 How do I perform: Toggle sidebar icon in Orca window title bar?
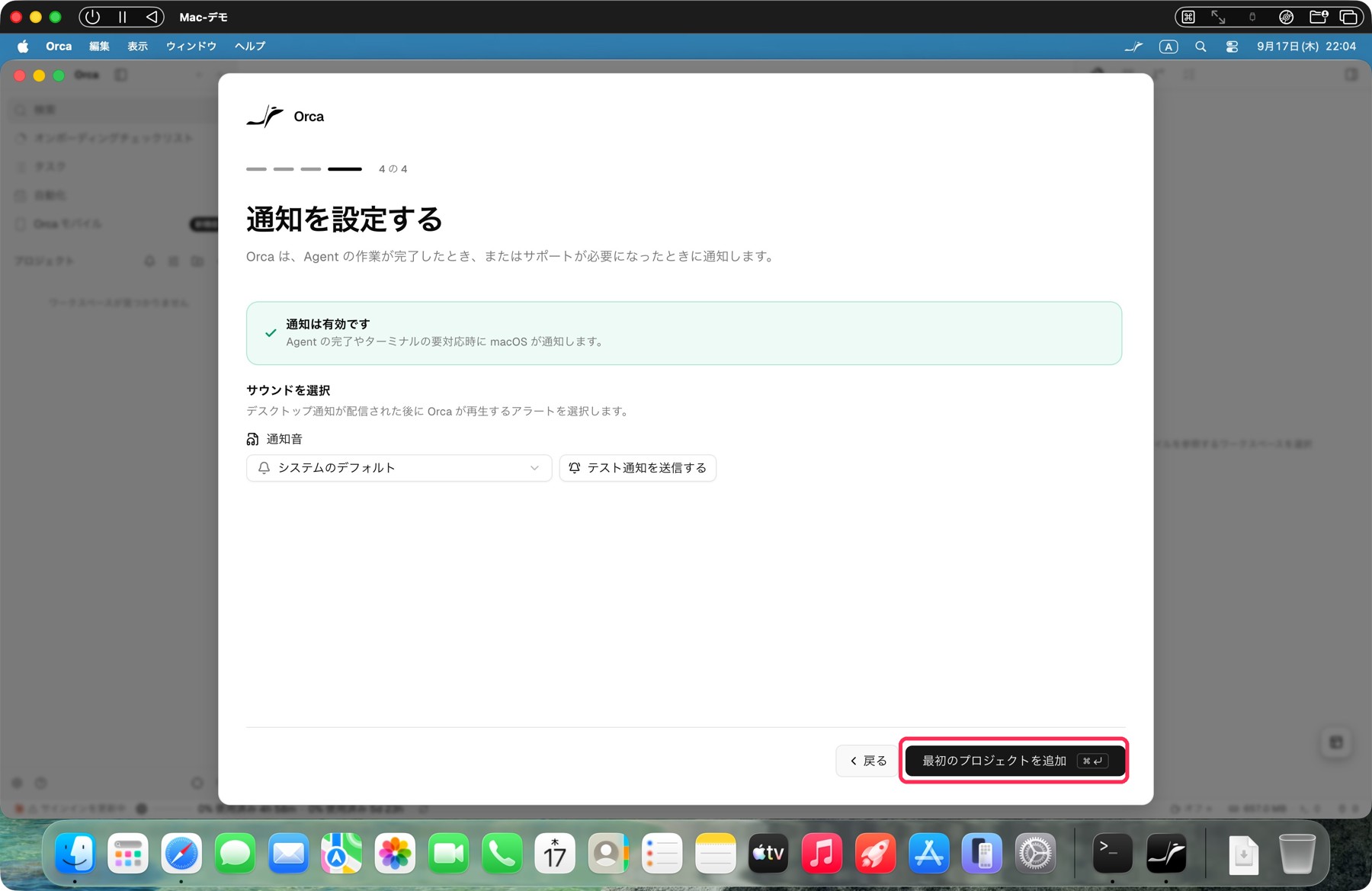click(x=120, y=75)
